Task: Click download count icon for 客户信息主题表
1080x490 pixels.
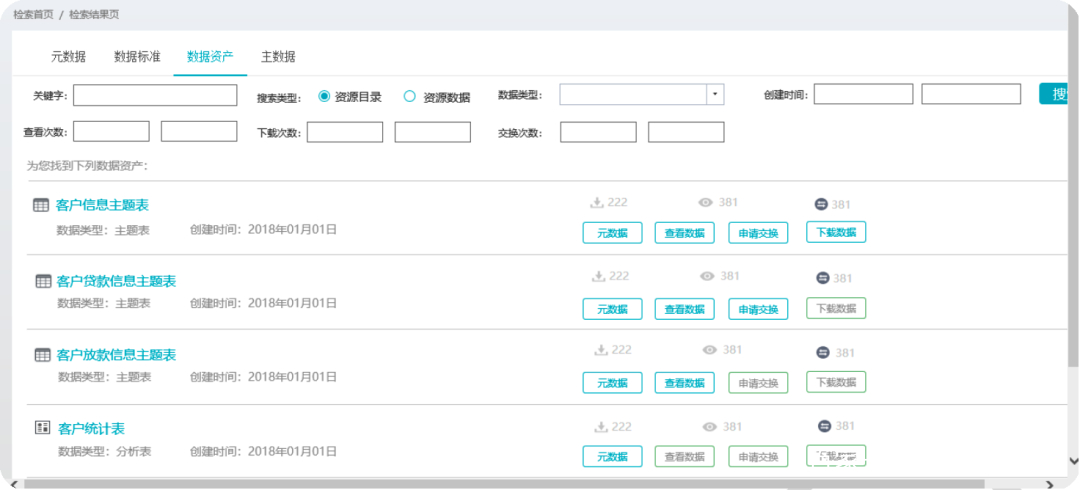Action: point(597,203)
